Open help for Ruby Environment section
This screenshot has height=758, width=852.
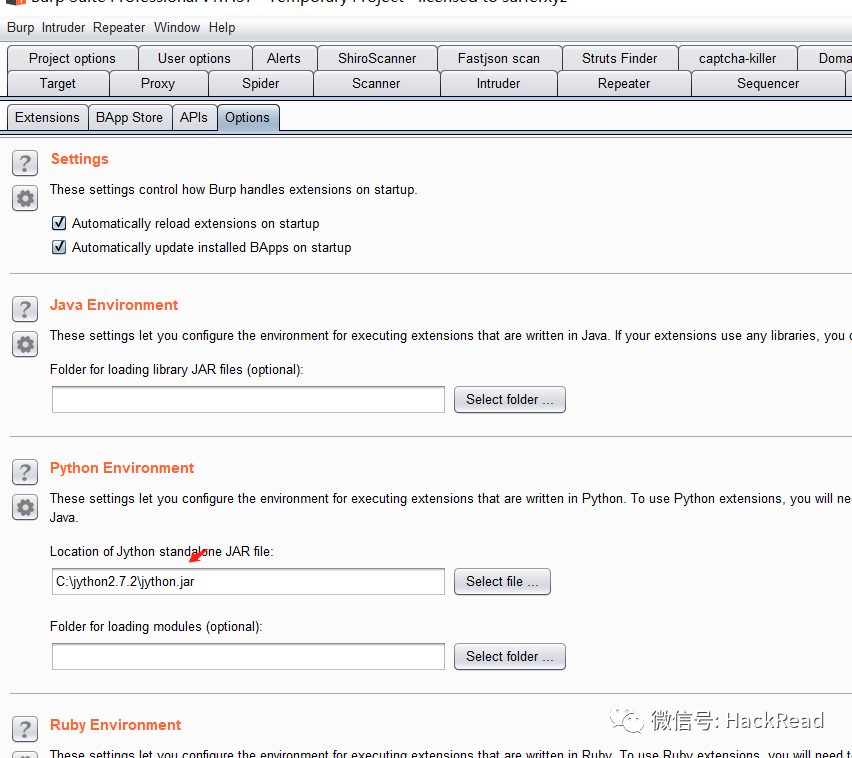[25, 729]
